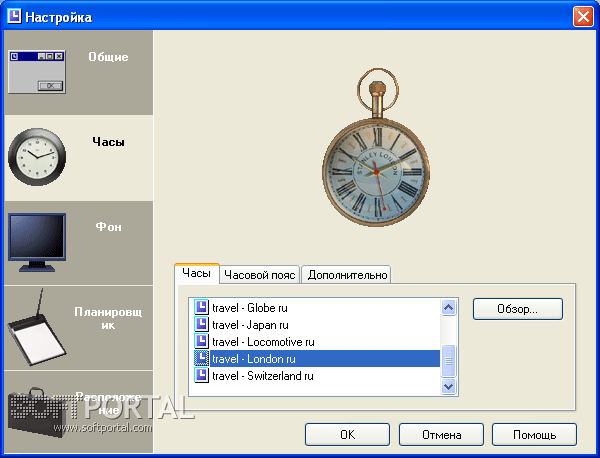Select the Планировщик sidebar label
The width and height of the screenshot is (600, 458).
[108, 318]
